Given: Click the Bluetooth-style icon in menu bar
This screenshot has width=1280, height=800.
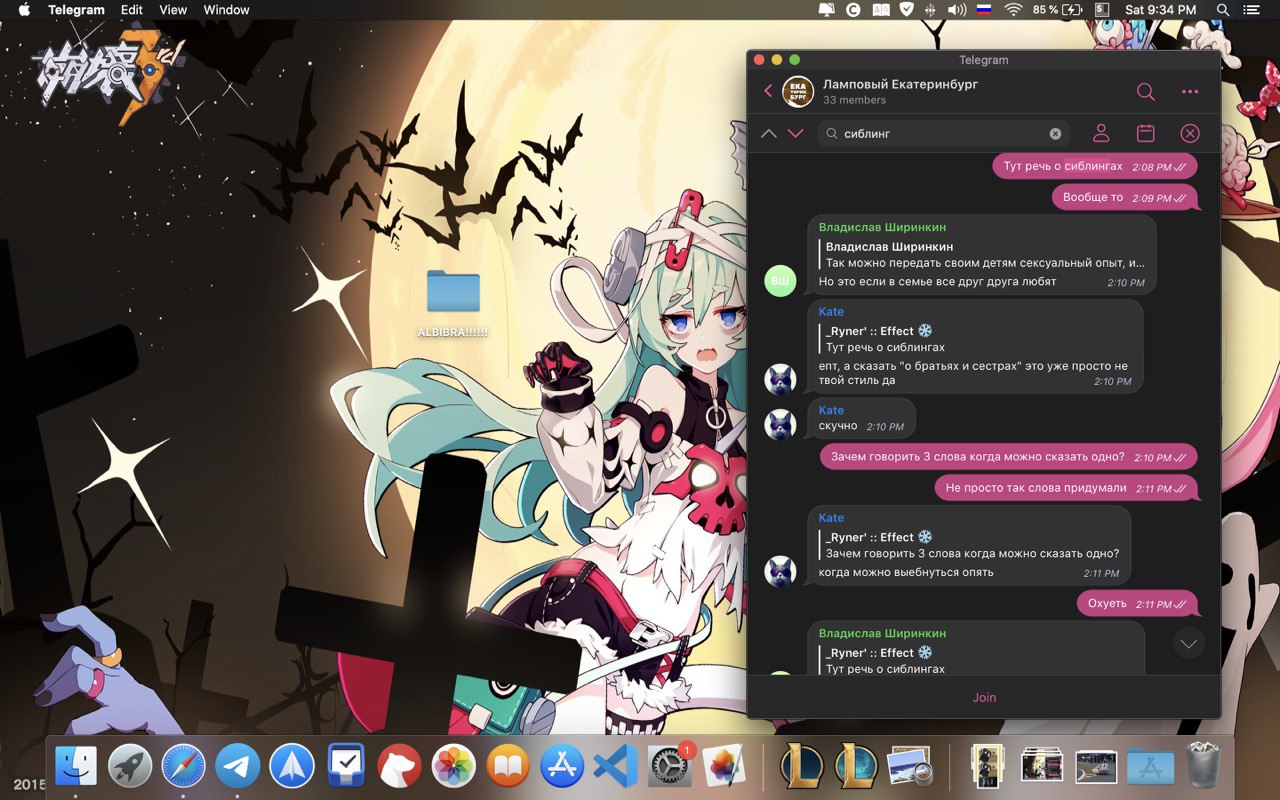Looking at the screenshot, I should point(931,10).
